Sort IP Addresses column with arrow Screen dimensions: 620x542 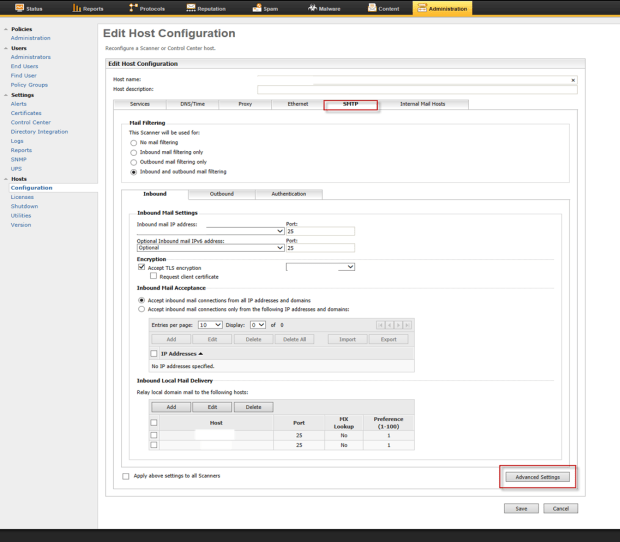click(x=201, y=353)
